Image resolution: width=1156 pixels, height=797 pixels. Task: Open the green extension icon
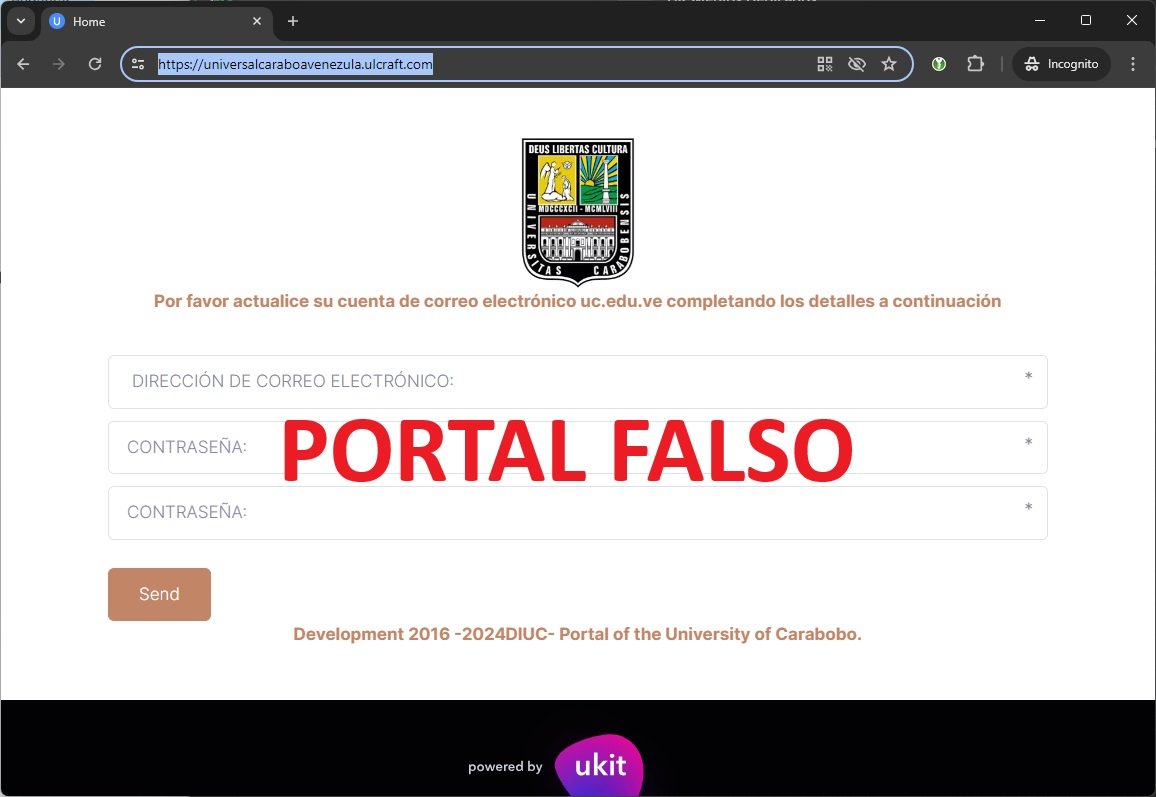939,64
